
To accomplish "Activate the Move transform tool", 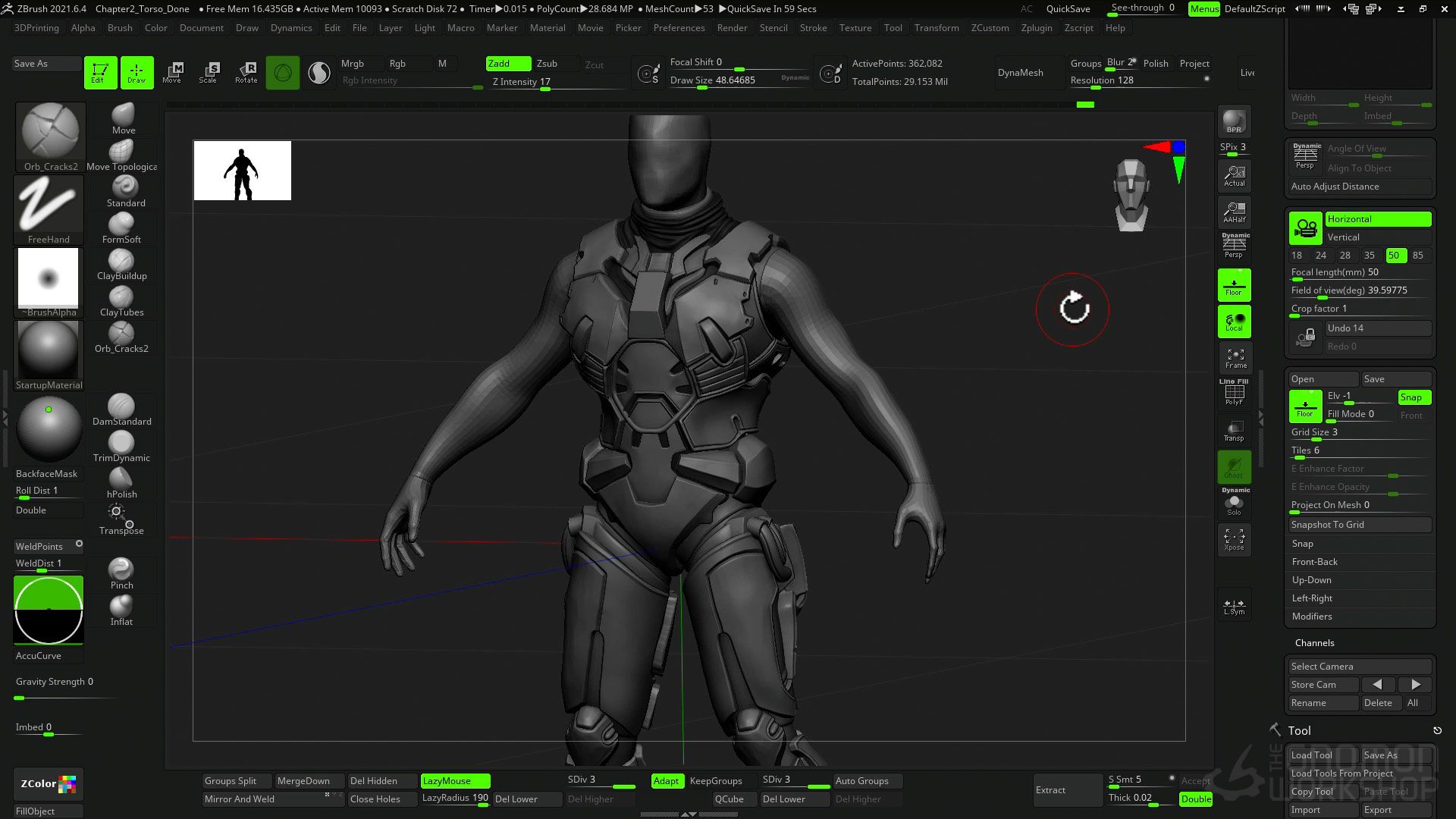I will tap(172, 72).
